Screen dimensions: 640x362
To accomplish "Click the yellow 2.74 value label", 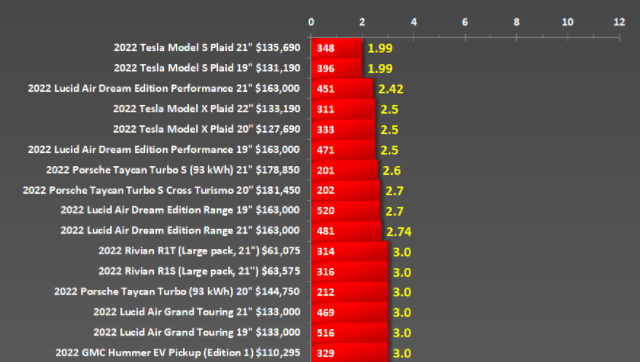I will coord(399,232).
